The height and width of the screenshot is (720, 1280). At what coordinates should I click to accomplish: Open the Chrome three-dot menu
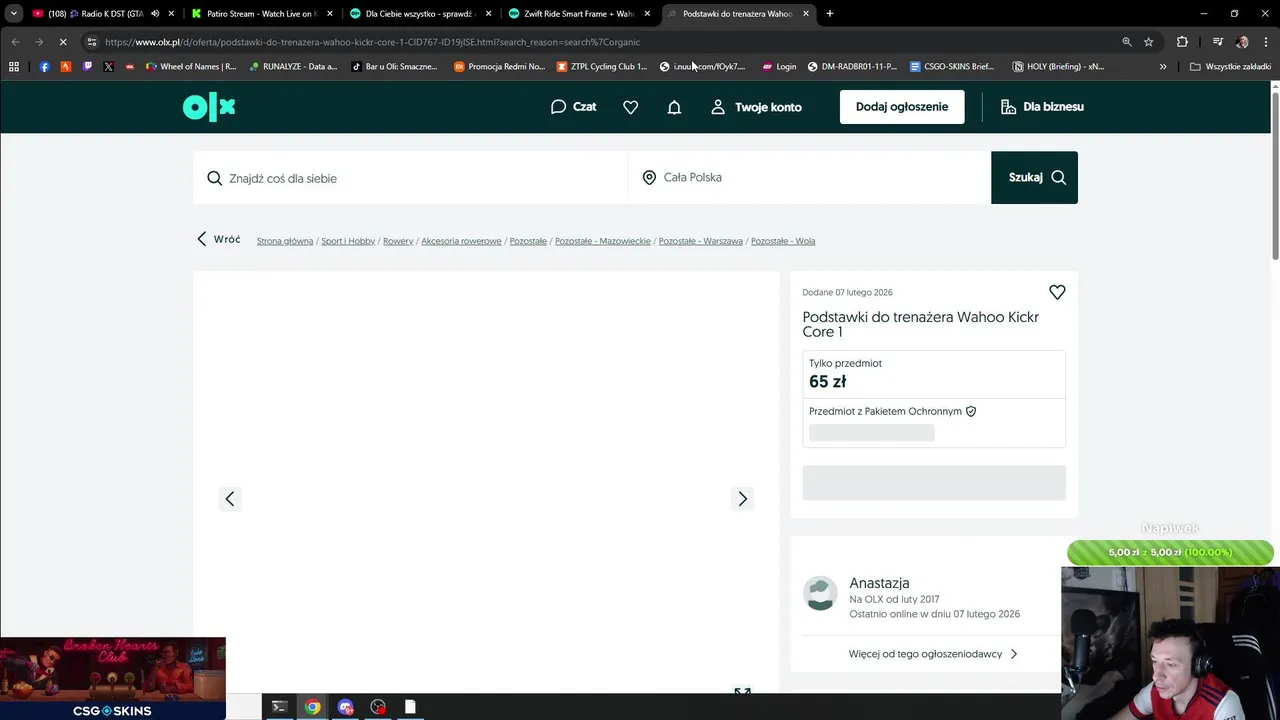pyautogui.click(x=1265, y=42)
